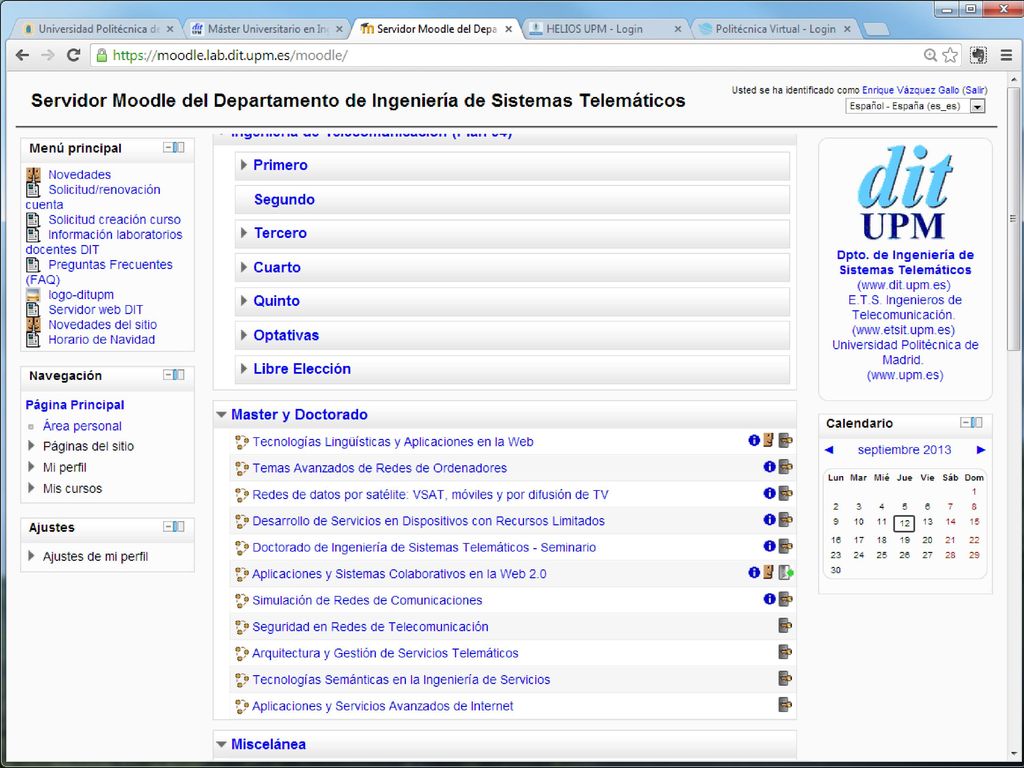The width and height of the screenshot is (1024, 768).
Task: Switch to HELIOS UPM - Login tab
Action: (604, 29)
